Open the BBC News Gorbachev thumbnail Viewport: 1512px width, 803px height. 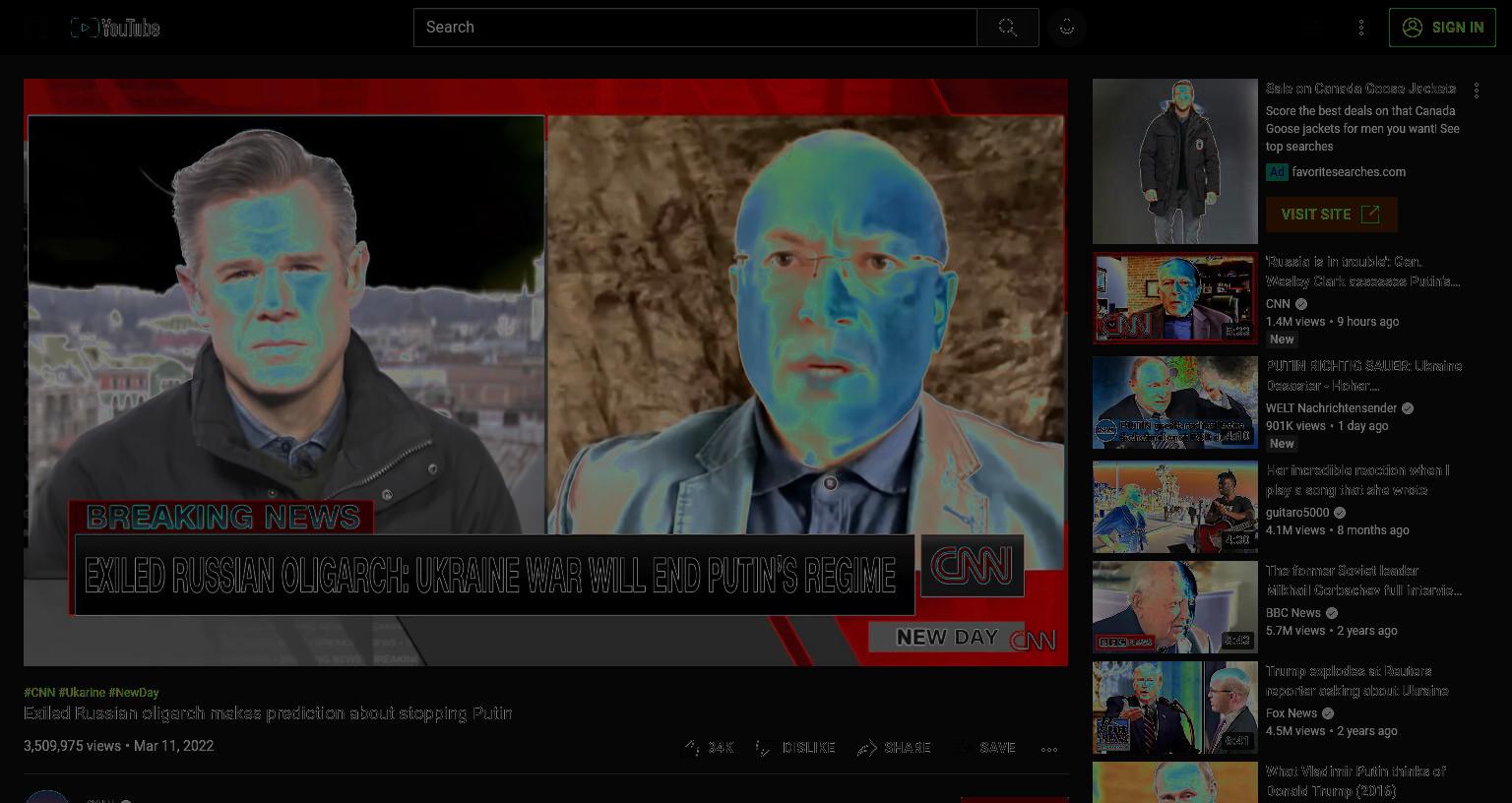(1175, 607)
